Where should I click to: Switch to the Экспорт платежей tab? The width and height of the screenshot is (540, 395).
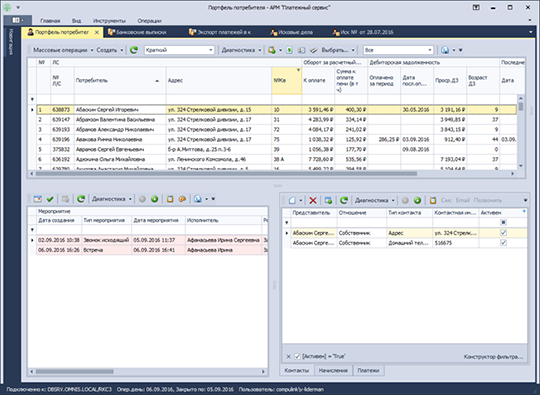[220, 32]
